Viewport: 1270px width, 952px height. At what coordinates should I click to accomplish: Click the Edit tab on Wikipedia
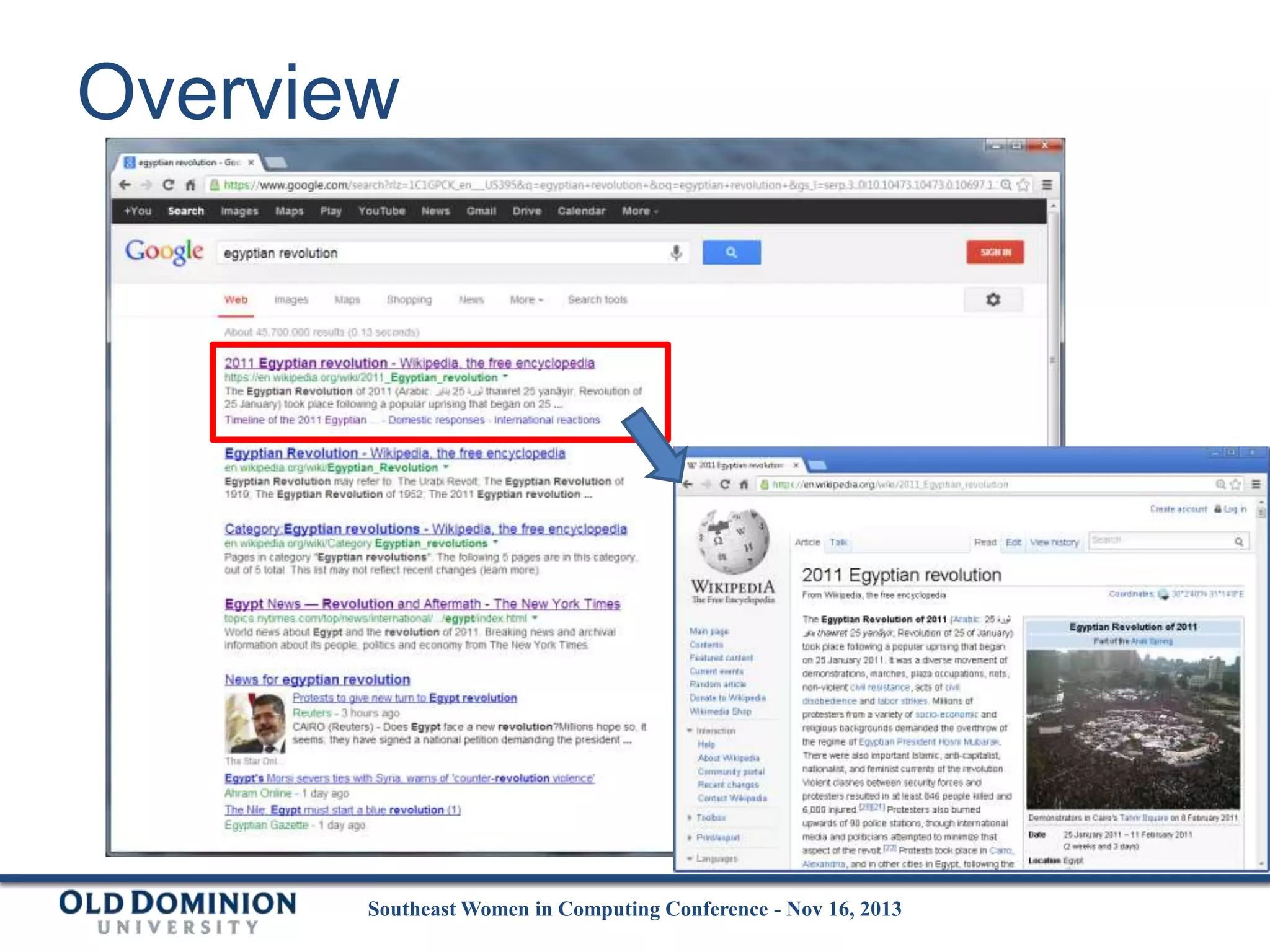[1013, 542]
